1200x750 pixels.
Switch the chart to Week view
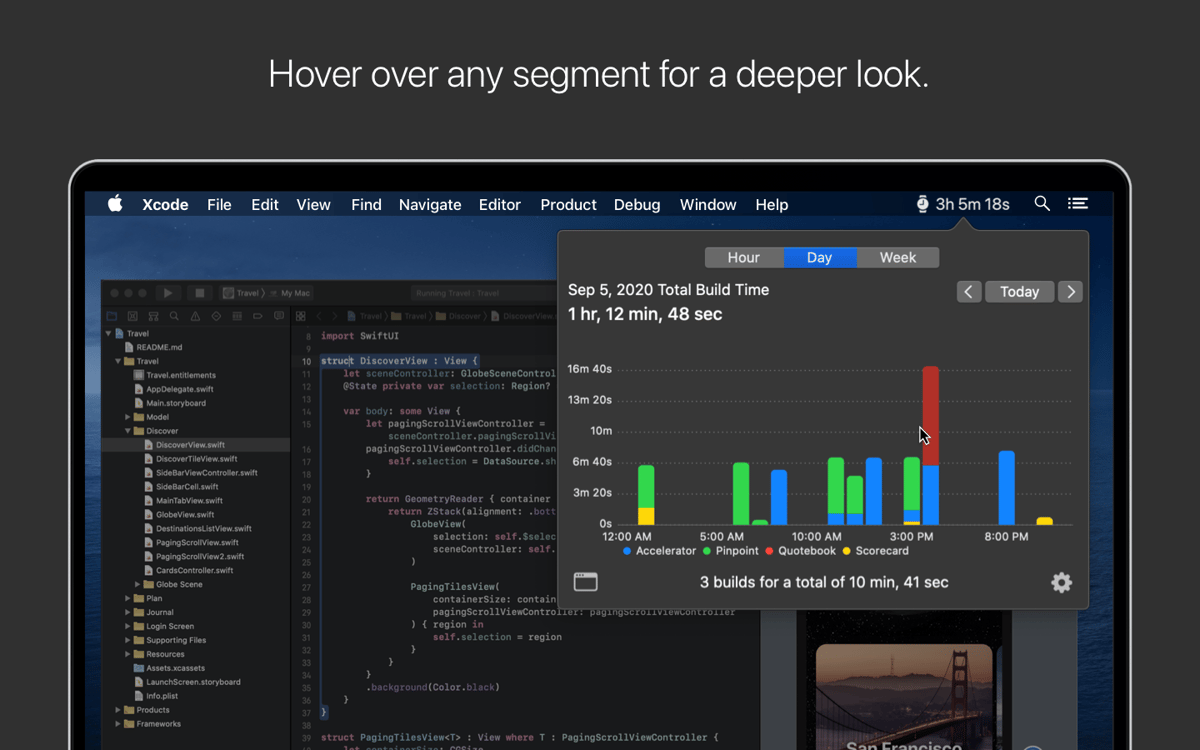pyautogui.click(x=897, y=257)
